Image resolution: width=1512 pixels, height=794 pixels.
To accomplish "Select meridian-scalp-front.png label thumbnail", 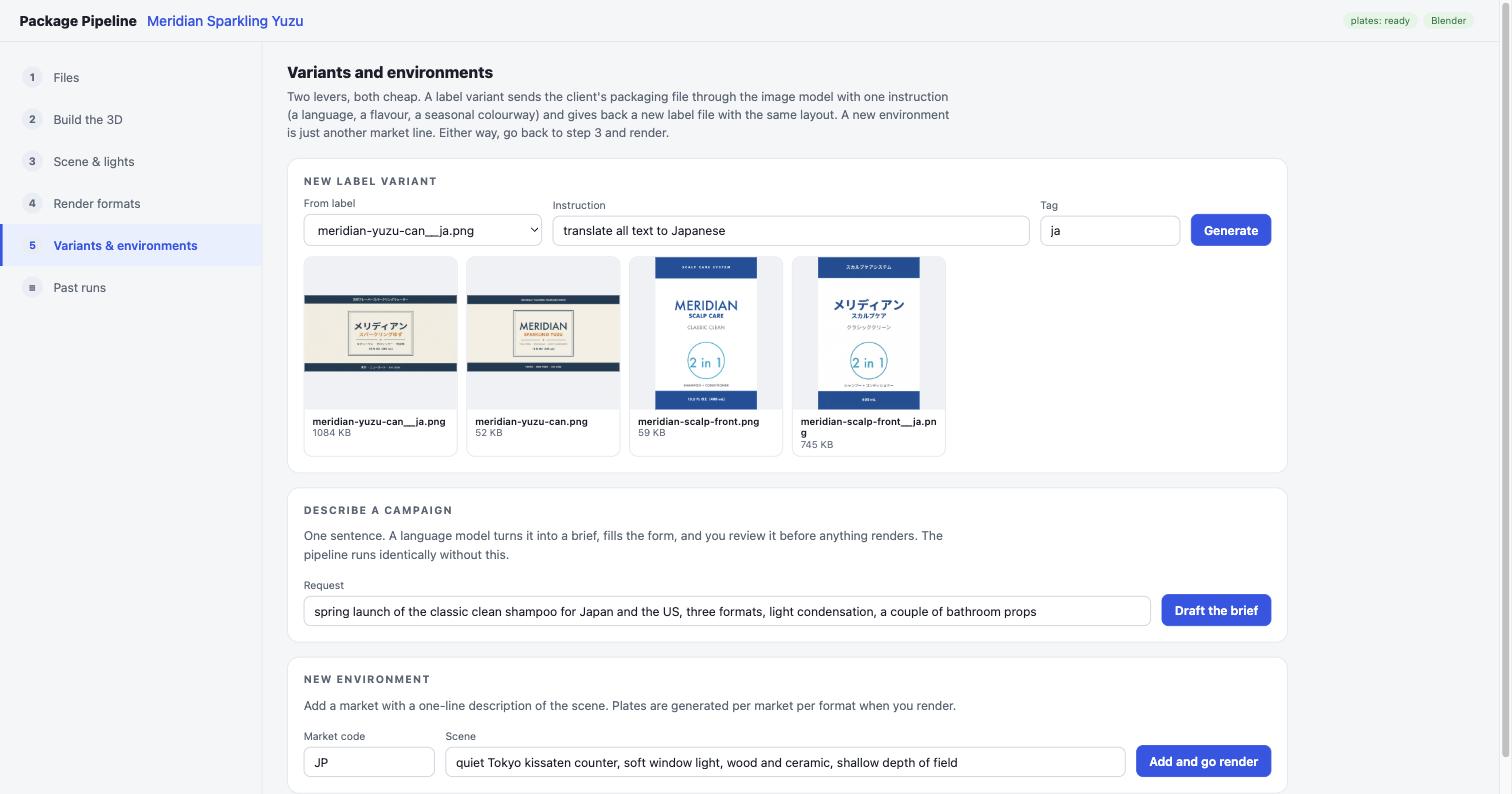I will click(706, 356).
